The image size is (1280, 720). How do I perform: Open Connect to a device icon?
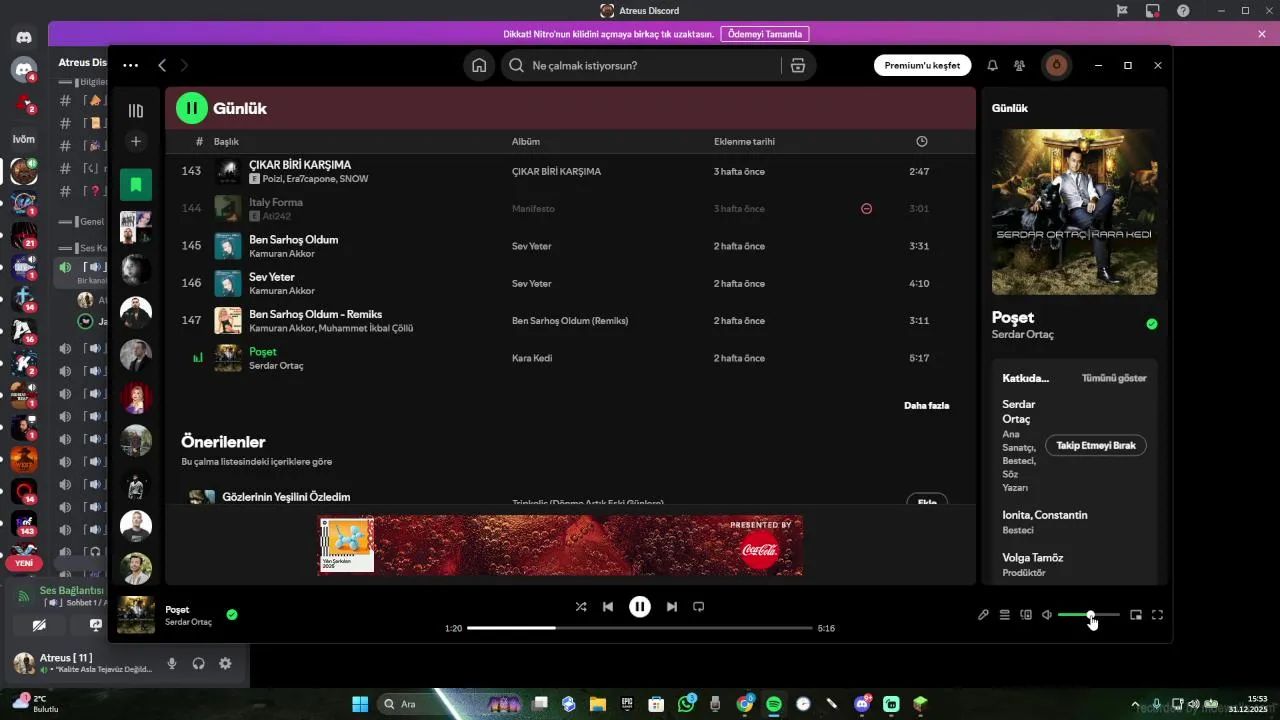click(1026, 615)
